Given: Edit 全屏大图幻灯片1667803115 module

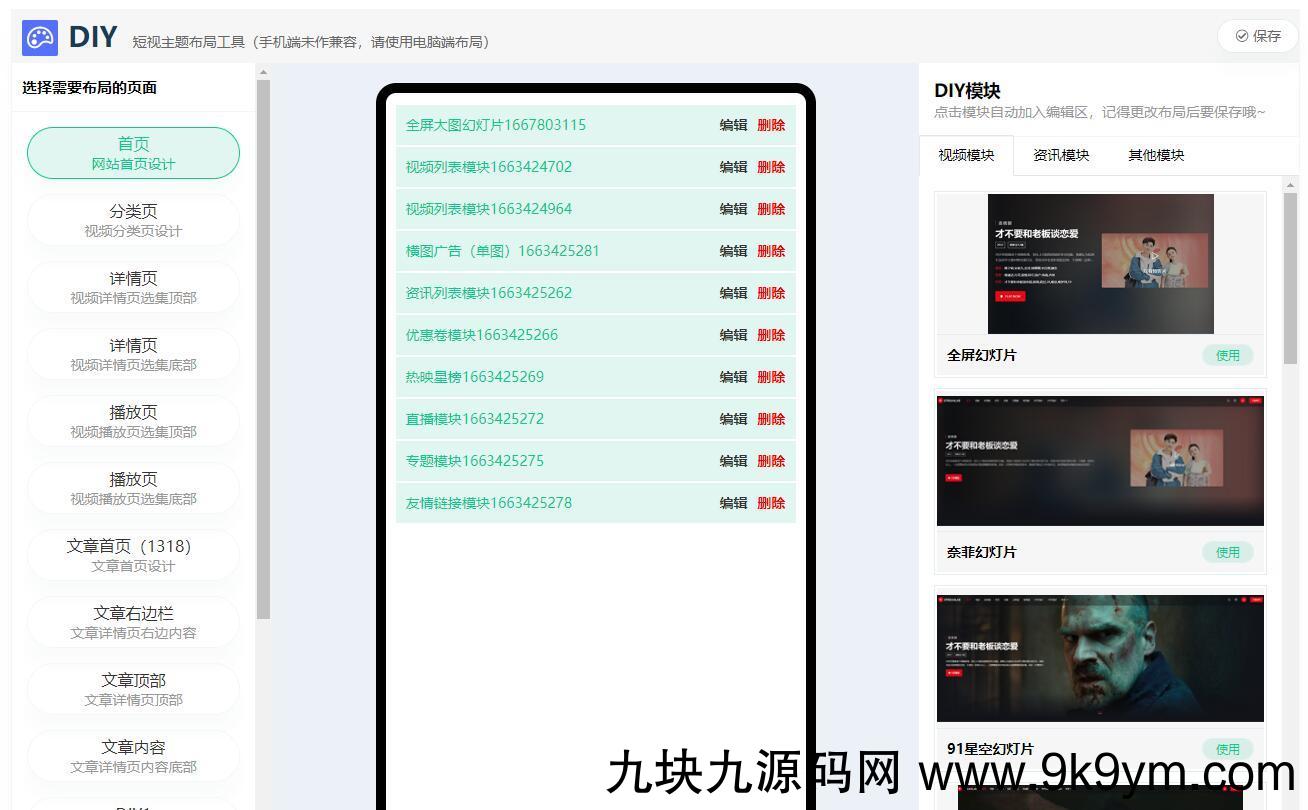Looking at the screenshot, I should [x=733, y=125].
